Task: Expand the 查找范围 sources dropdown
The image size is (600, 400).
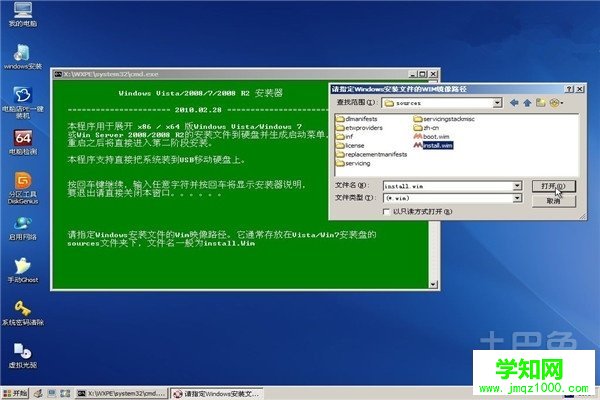Action: click(497, 103)
